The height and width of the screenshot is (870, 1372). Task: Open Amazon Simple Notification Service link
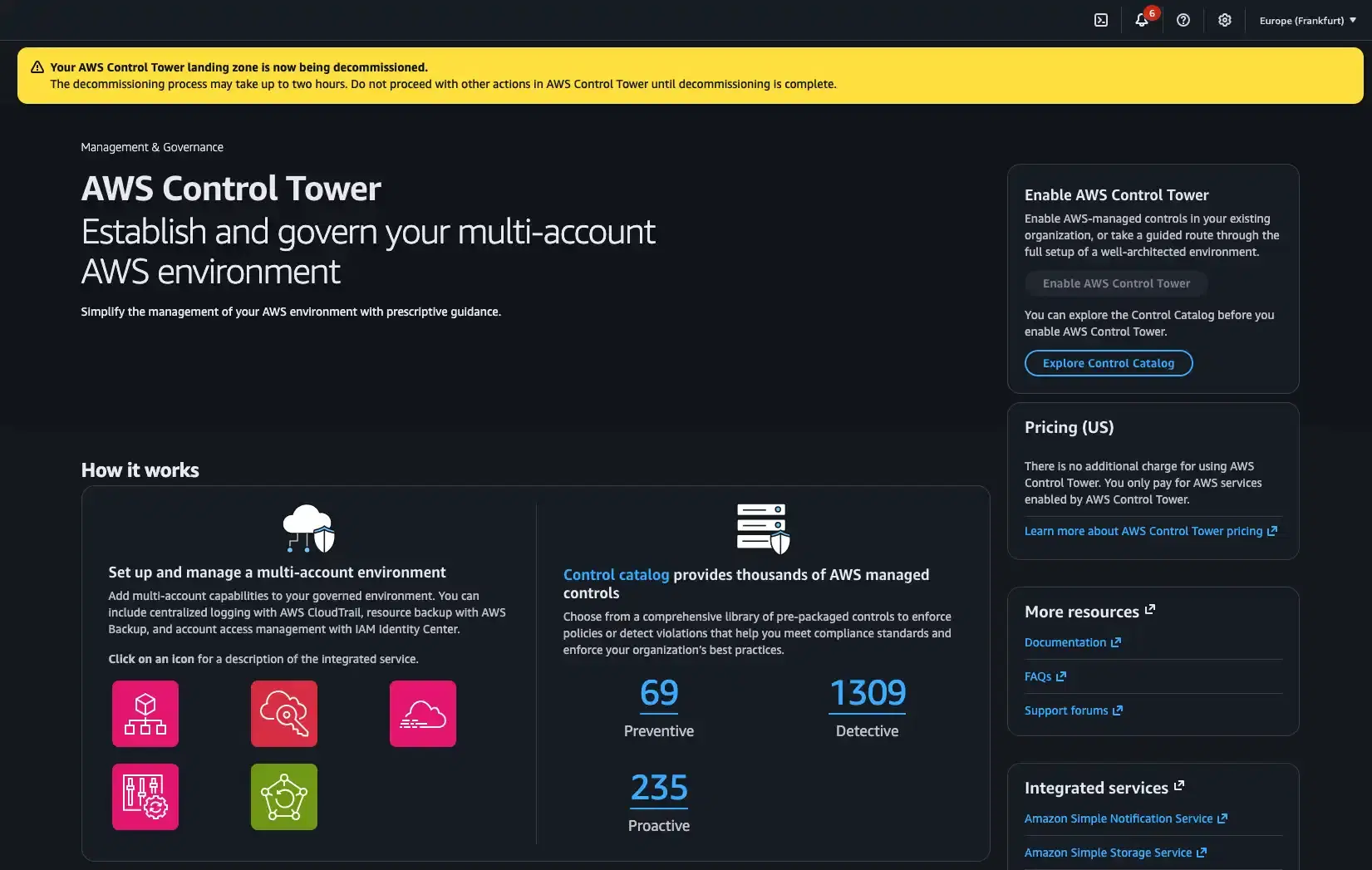[x=1126, y=818]
